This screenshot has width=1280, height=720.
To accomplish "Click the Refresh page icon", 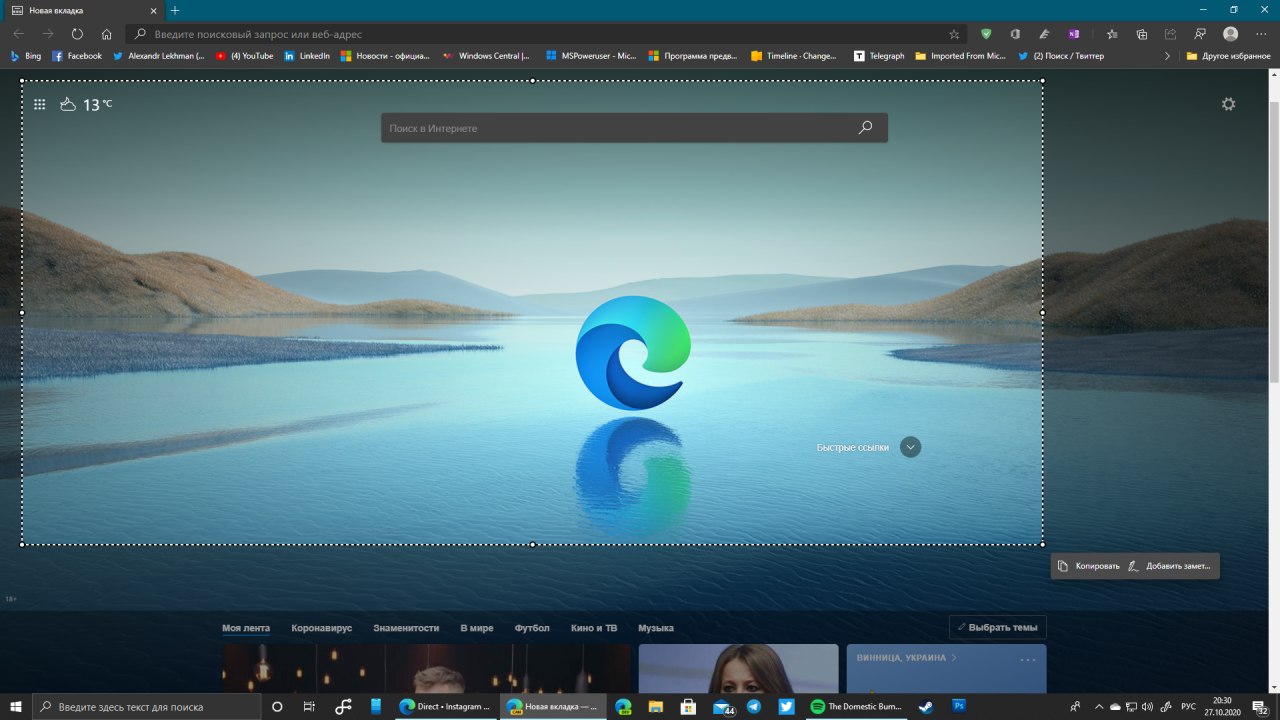I will (x=77, y=34).
